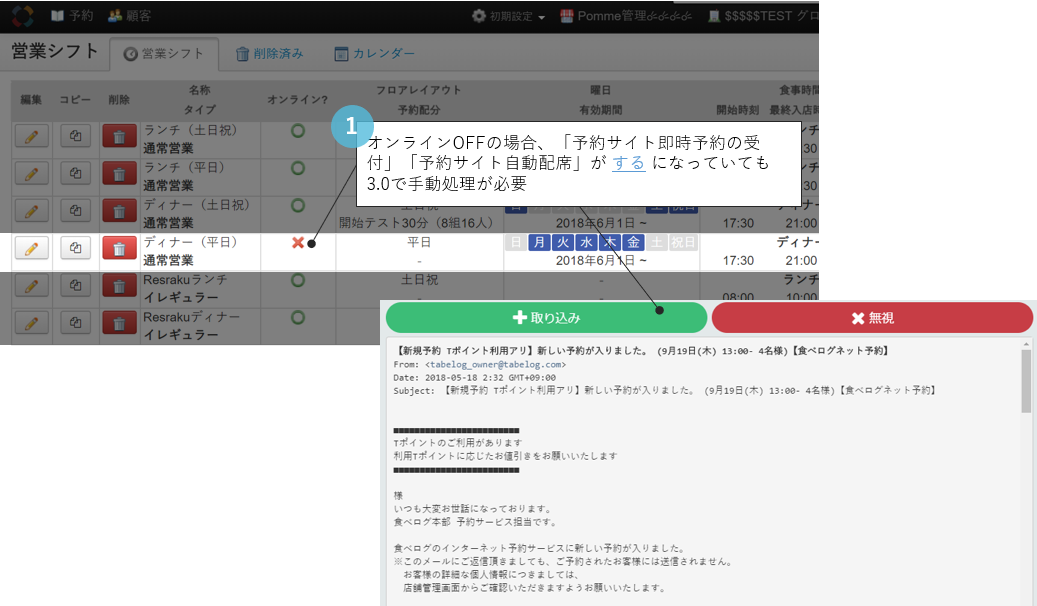This screenshot has height=606, width=1037.
Task: Click the email Date: 2018-05-18 line
Action: (x=474, y=378)
